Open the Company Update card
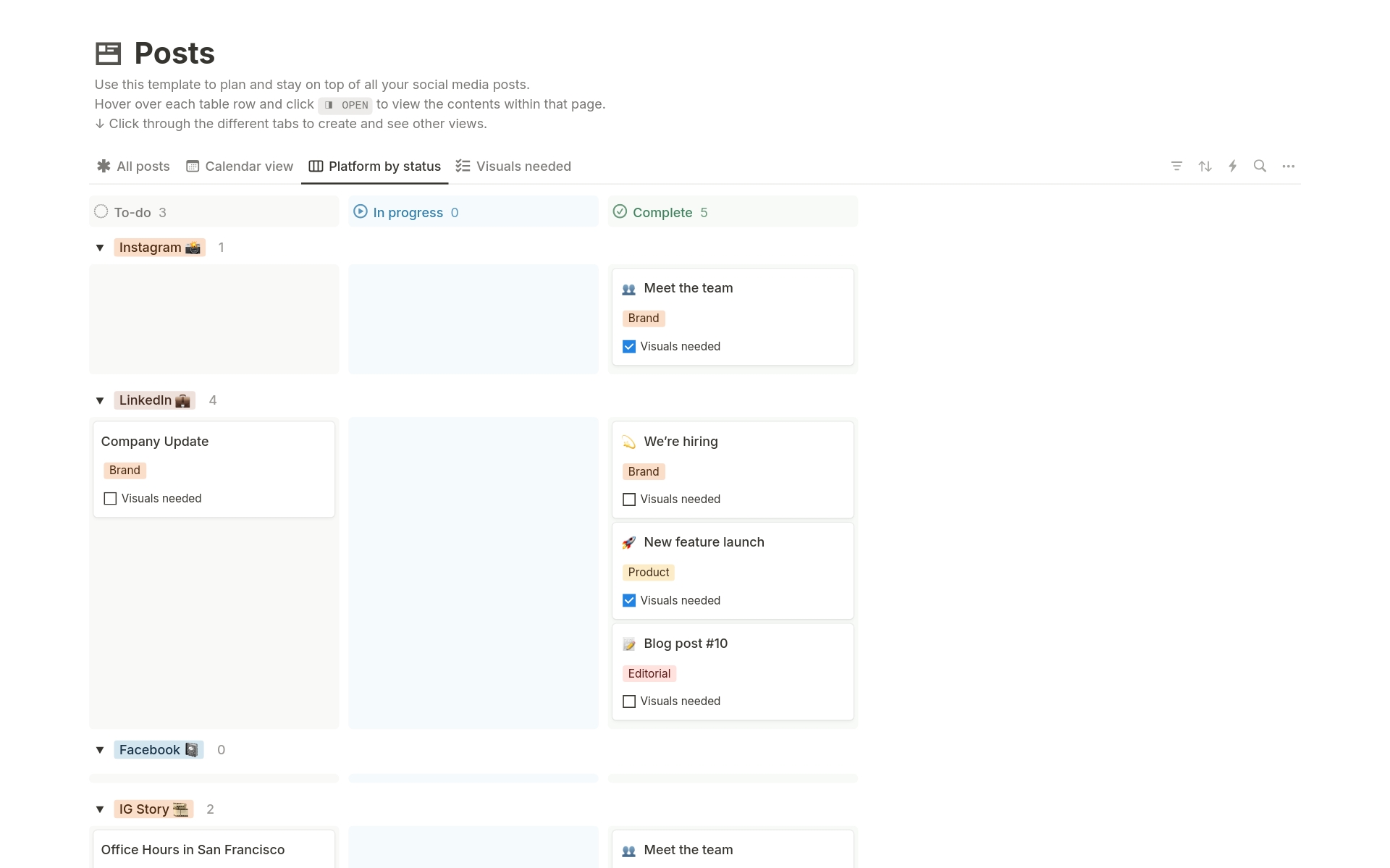 (x=154, y=441)
